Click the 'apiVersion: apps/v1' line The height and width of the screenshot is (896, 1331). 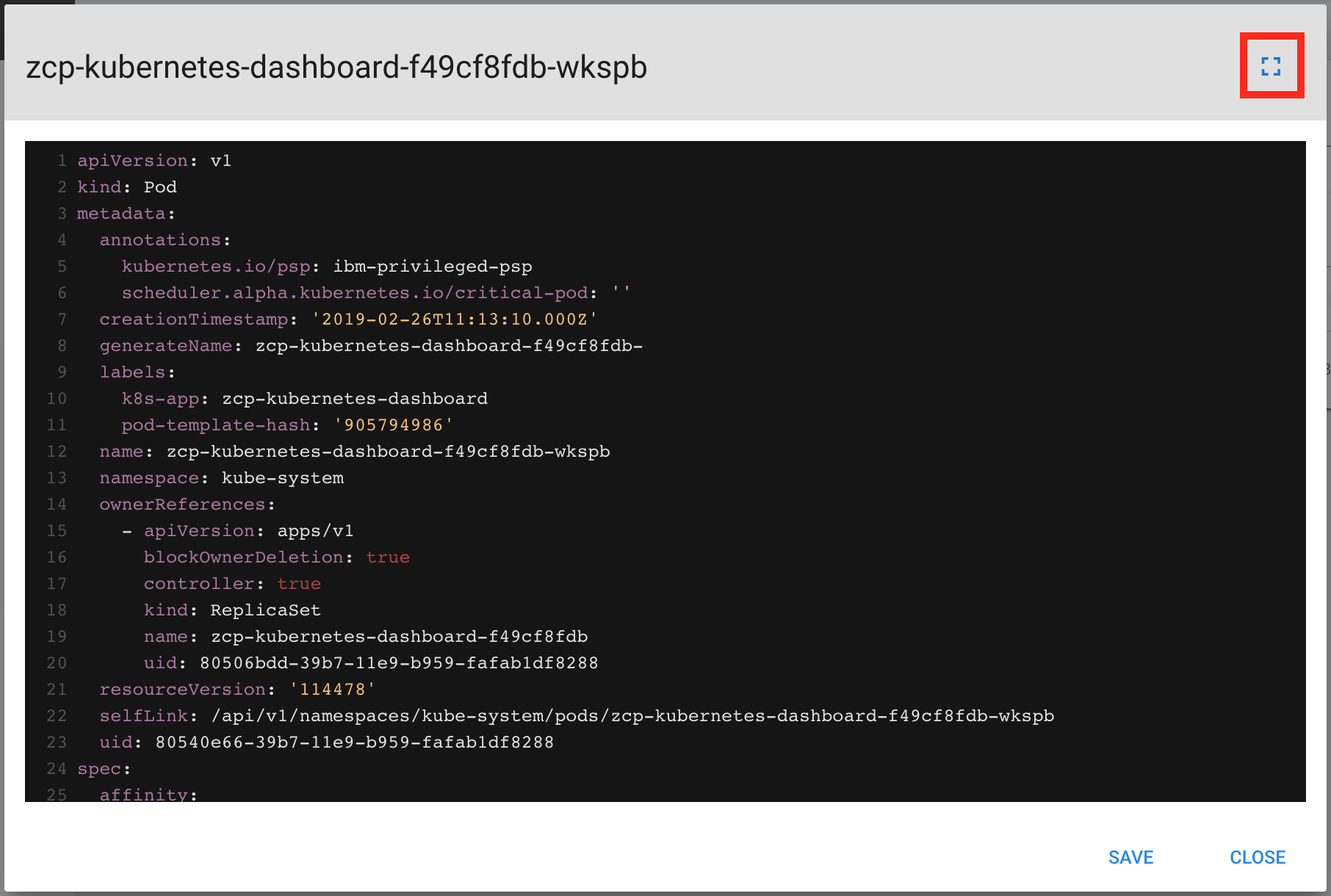coord(238,530)
